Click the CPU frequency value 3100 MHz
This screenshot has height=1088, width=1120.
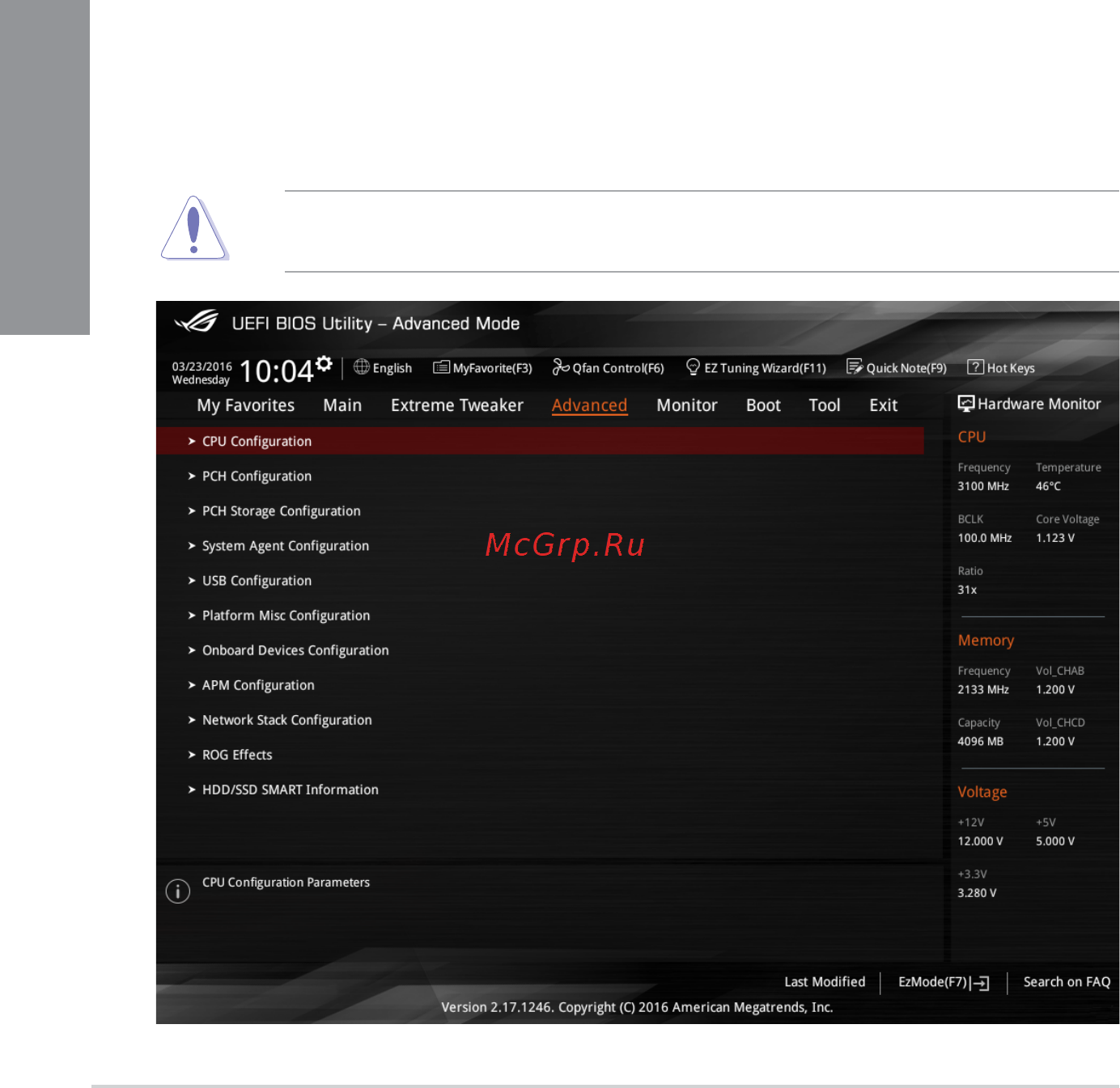tap(983, 486)
